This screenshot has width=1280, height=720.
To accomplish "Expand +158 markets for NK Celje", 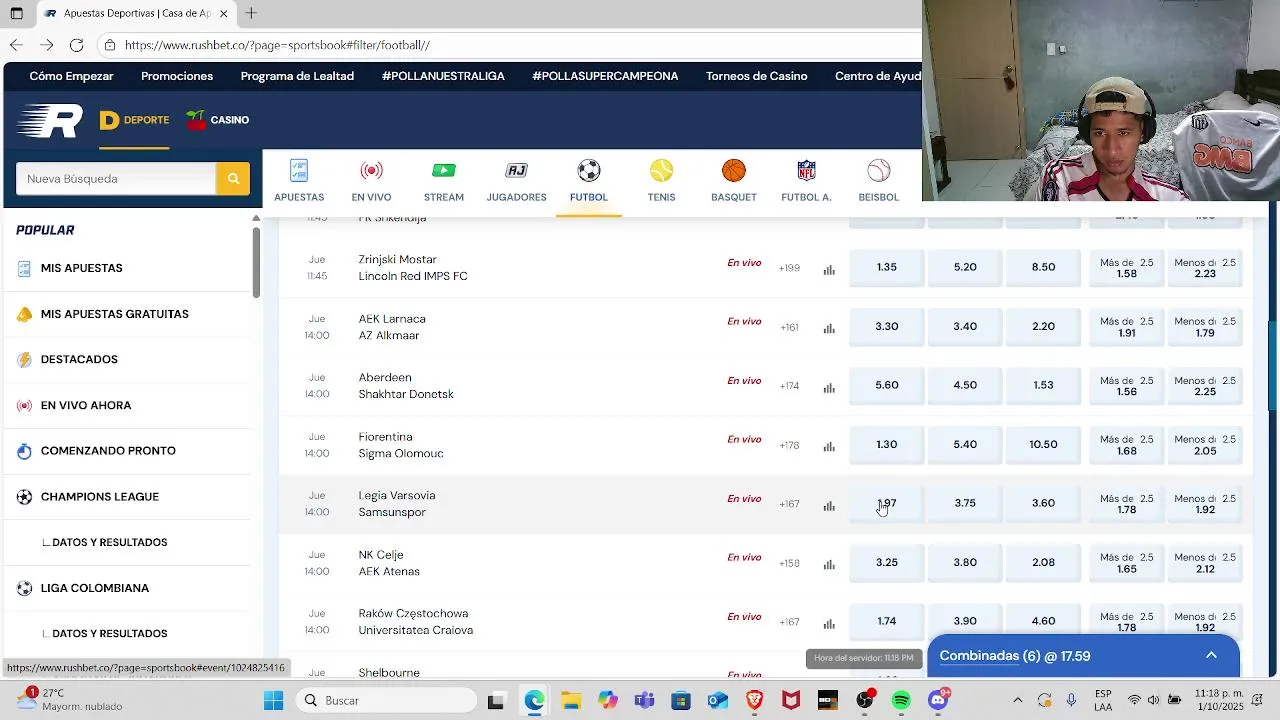I will 789,563.
